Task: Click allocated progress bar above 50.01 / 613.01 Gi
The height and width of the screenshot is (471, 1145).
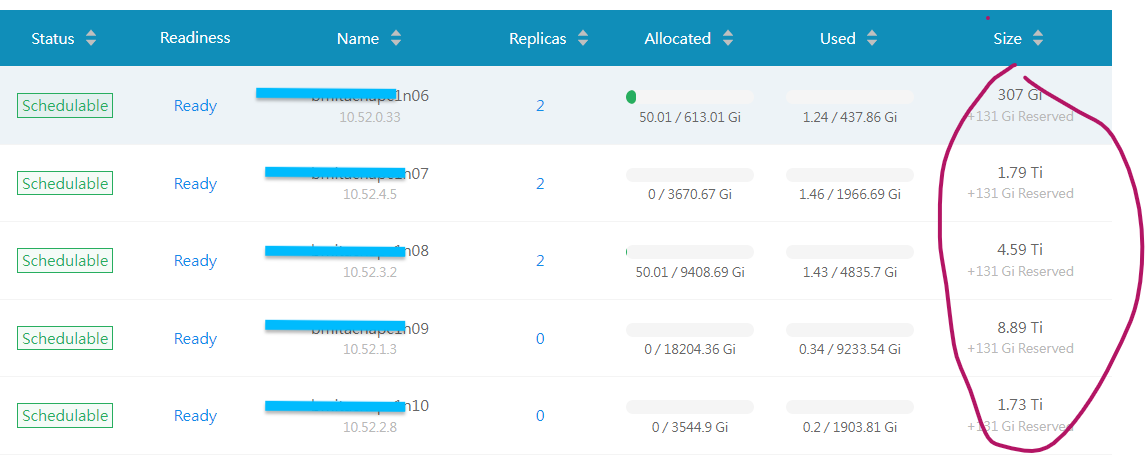Action: click(x=689, y=97)
